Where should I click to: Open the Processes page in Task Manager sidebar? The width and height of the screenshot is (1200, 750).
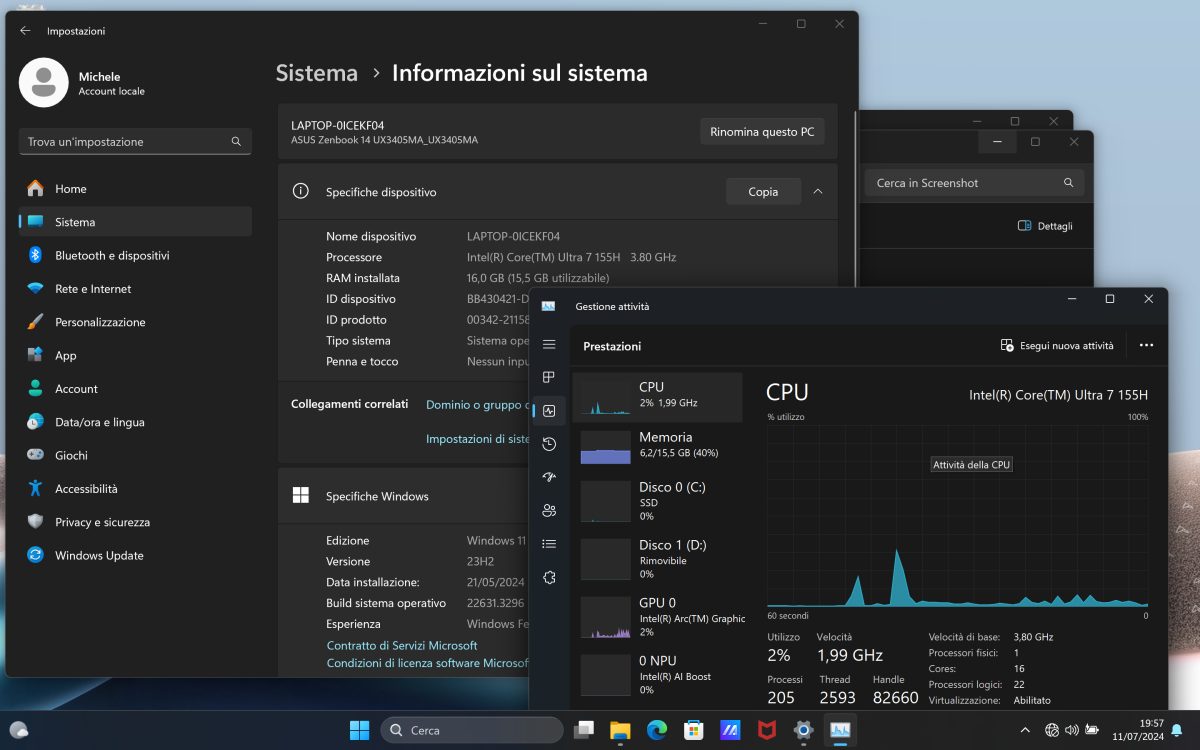click(549, 377)
